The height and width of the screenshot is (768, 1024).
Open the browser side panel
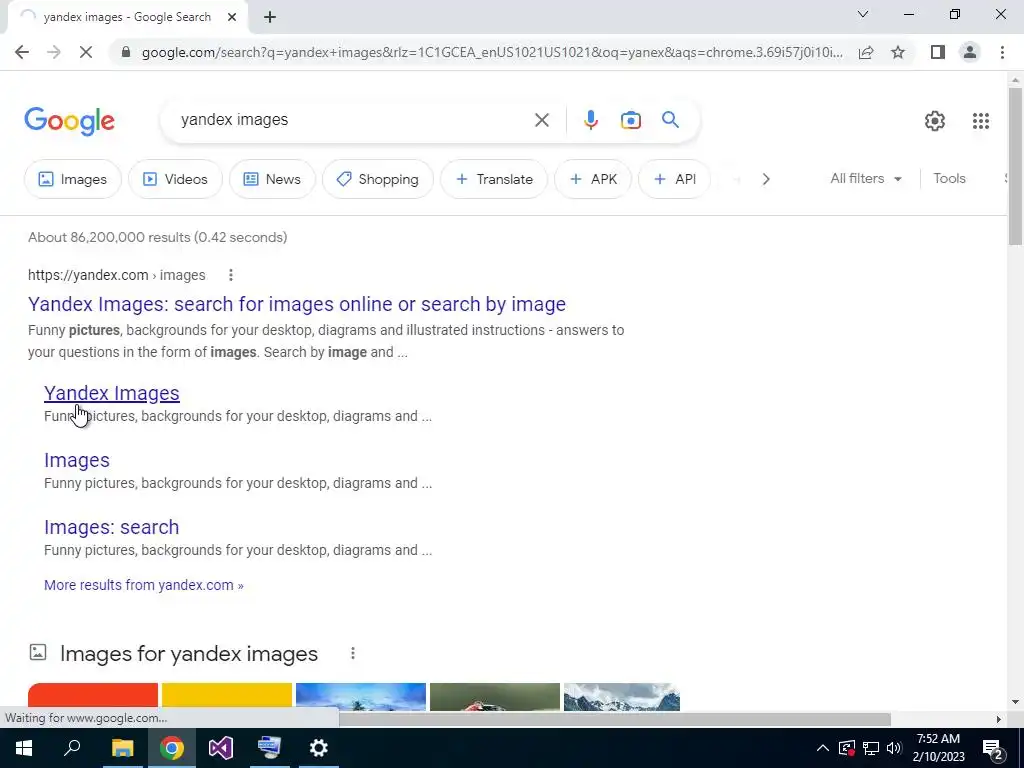(x=938, y=52)
